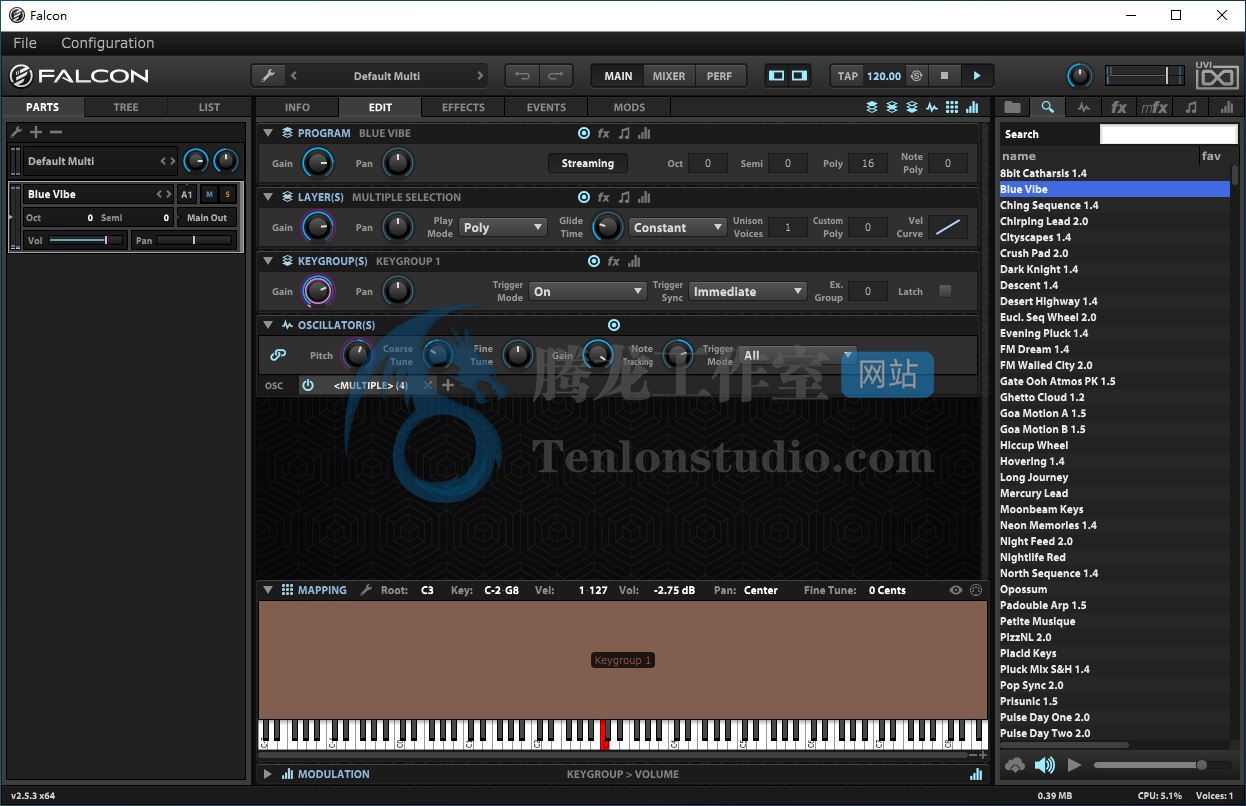Click the undo arrow in the top toolbar

(x=522, y=76)
